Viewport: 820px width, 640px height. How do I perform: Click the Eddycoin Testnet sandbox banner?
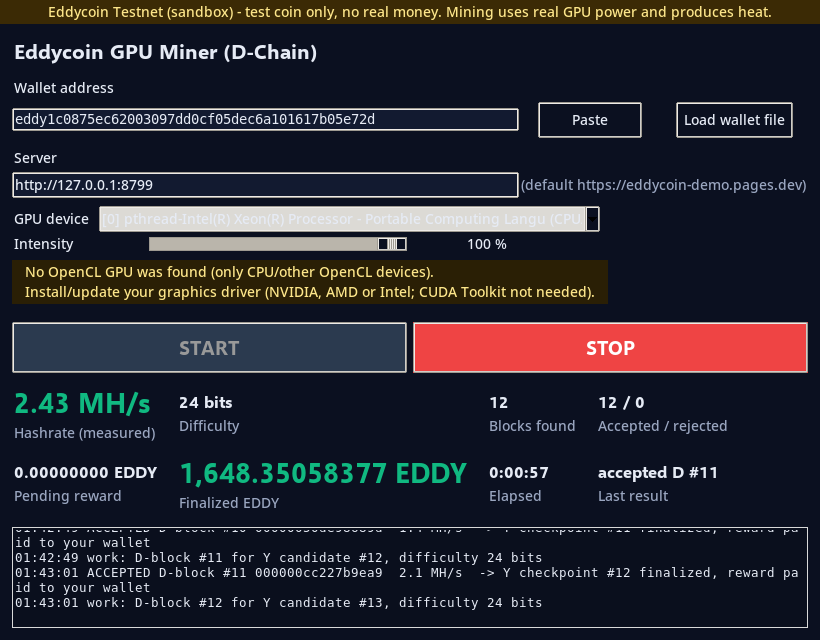(x=410, y=12)
